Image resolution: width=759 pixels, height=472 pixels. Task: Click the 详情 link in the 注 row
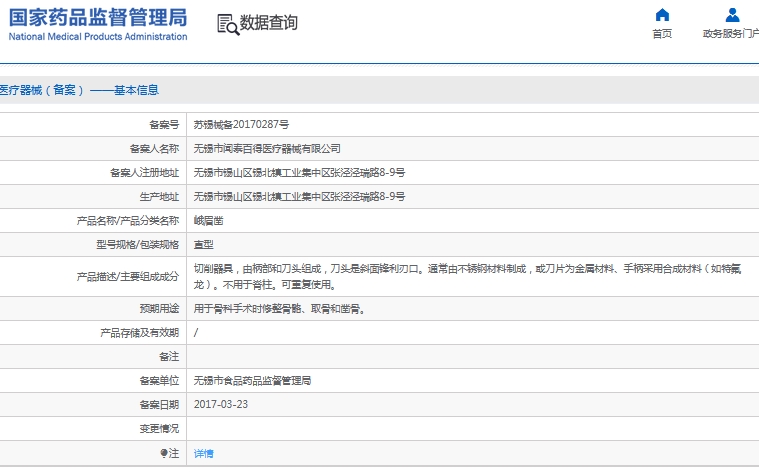point(203,454)
